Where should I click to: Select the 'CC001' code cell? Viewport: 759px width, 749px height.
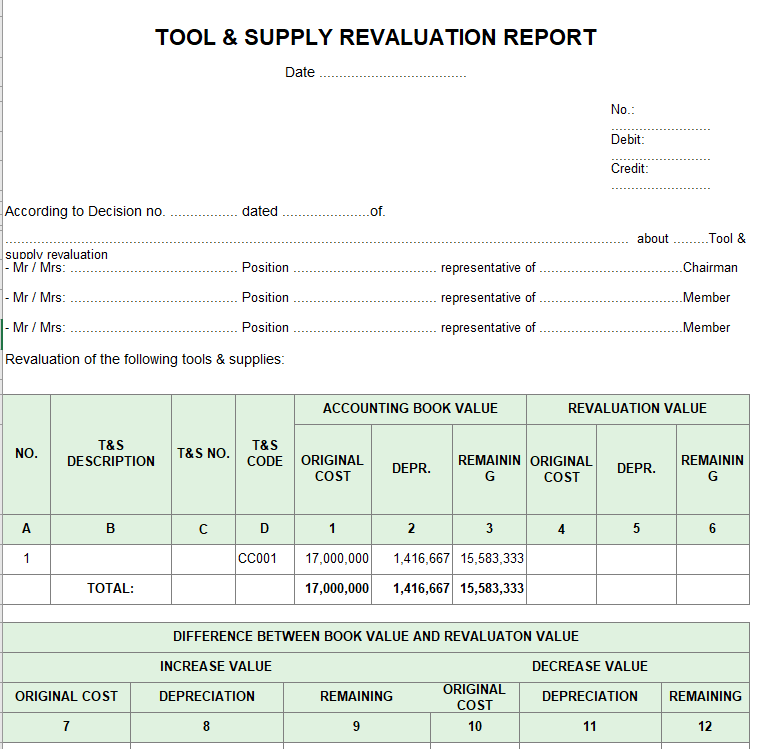pos(265,559)
